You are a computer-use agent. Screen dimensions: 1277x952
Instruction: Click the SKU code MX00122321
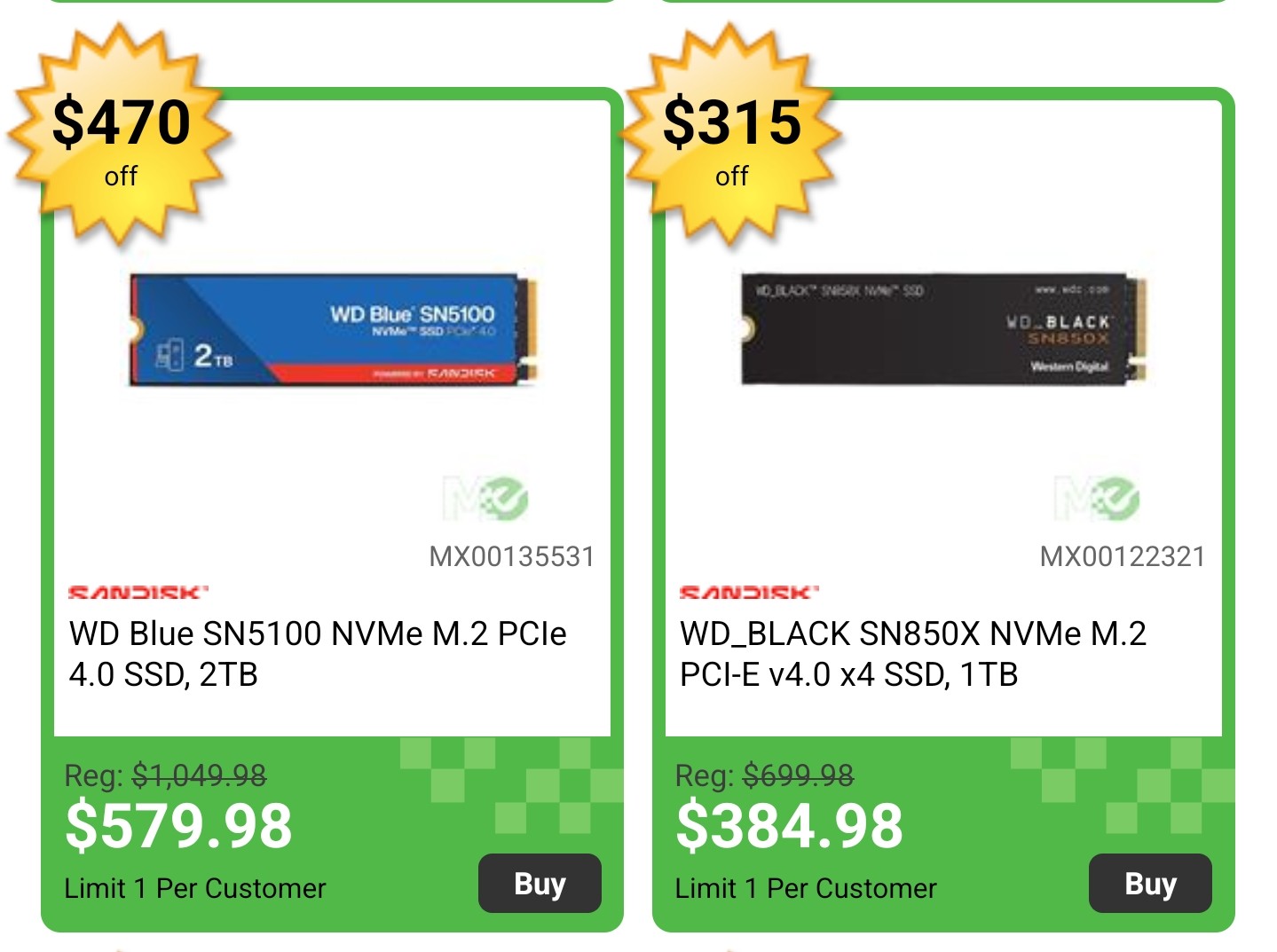coord(1122,556)
